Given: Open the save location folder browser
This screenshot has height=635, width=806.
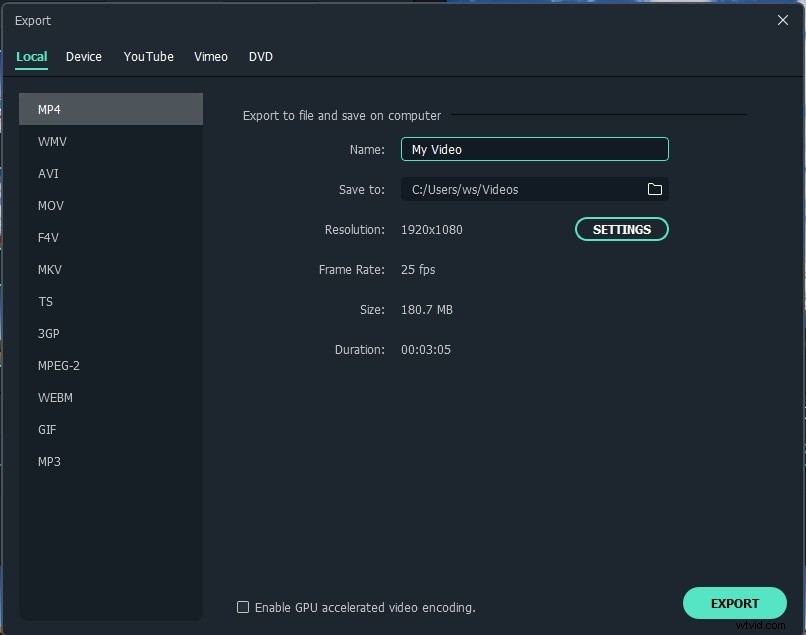Looking at the screenshot, I should [x=654, y=189].
